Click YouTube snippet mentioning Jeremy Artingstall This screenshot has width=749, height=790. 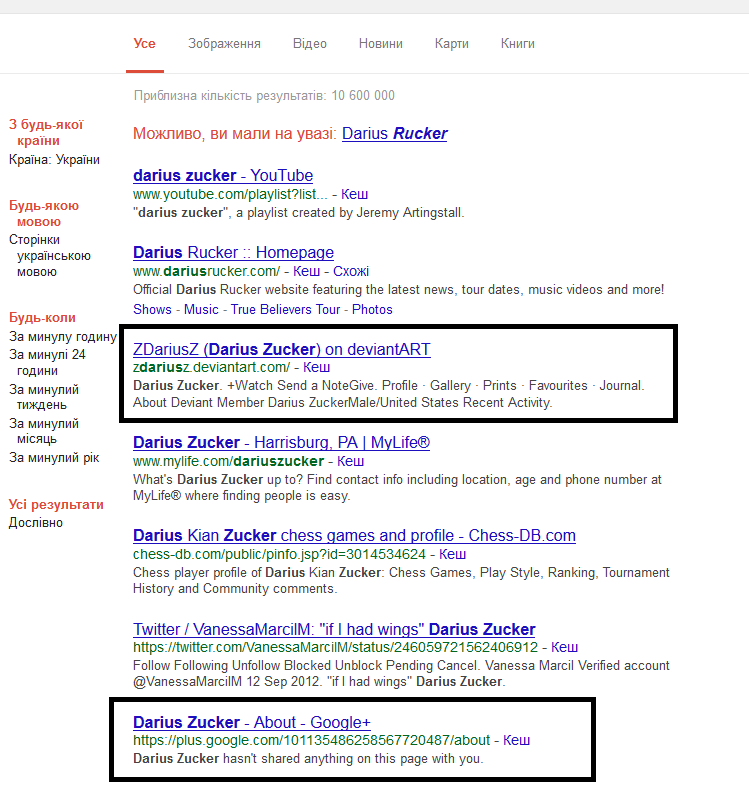click(x=299, y=213)
